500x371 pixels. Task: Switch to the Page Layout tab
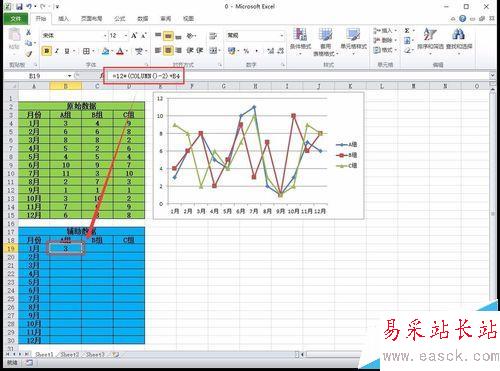tap(91, 19)
